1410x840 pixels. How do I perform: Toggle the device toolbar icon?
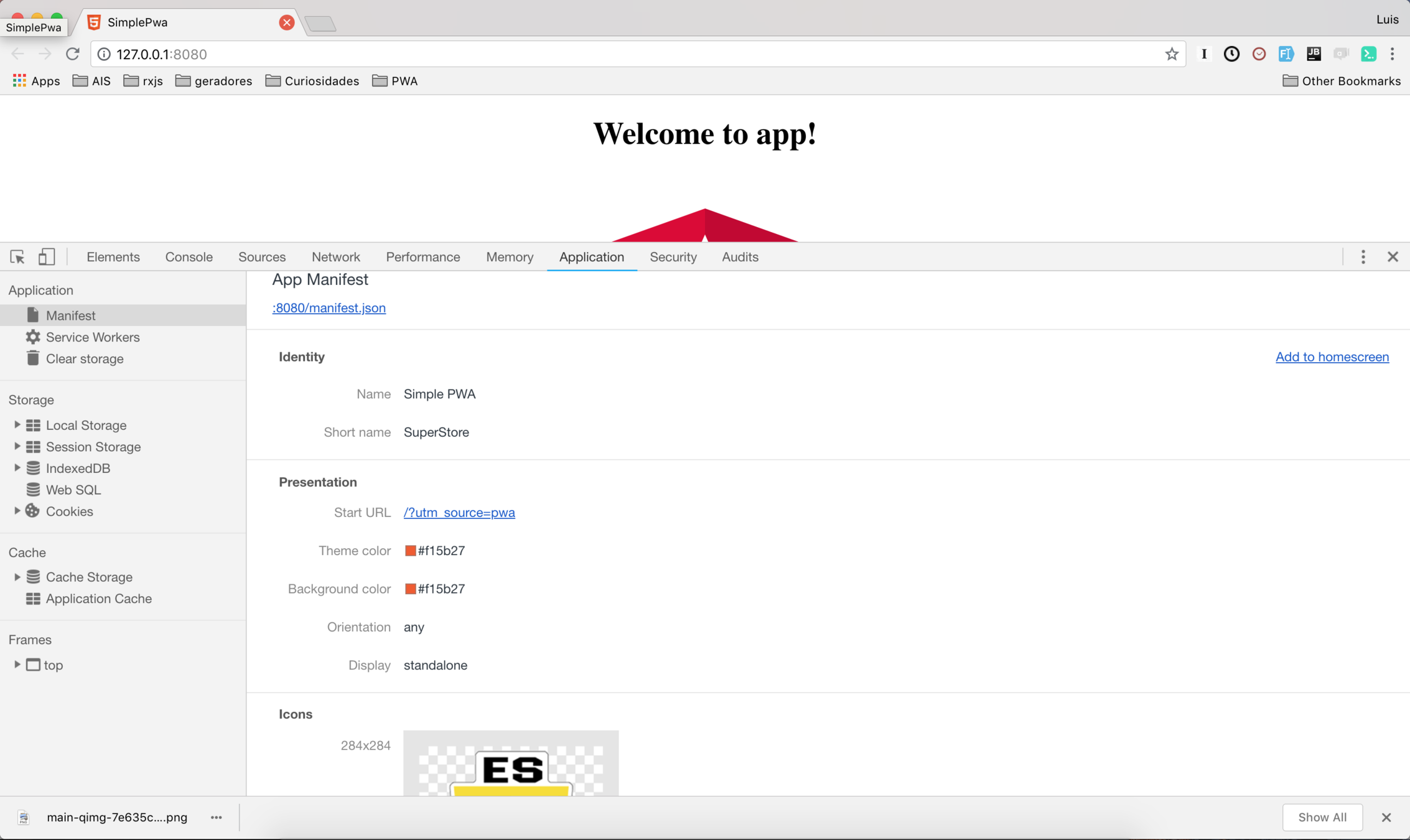pos(47,257)
